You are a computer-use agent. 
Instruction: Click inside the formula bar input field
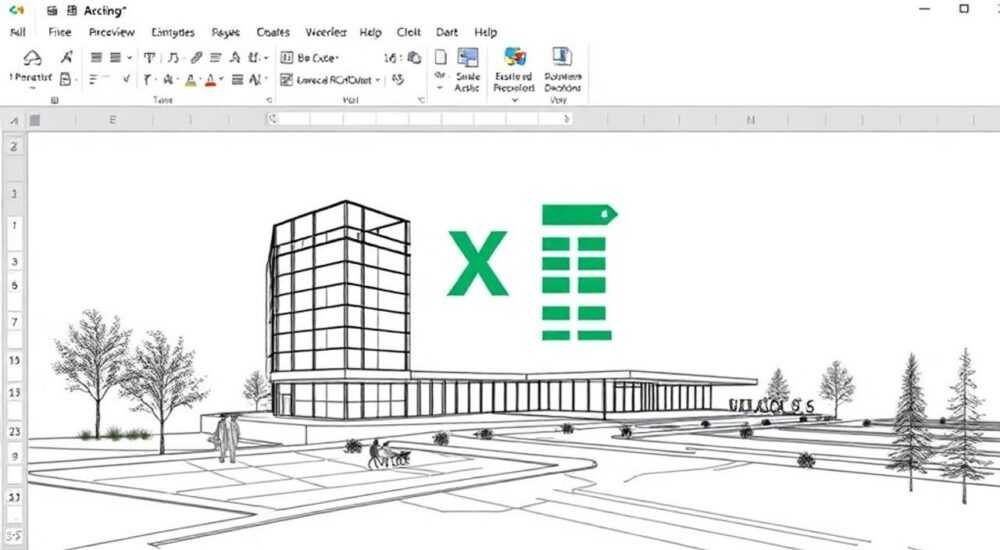420,119
